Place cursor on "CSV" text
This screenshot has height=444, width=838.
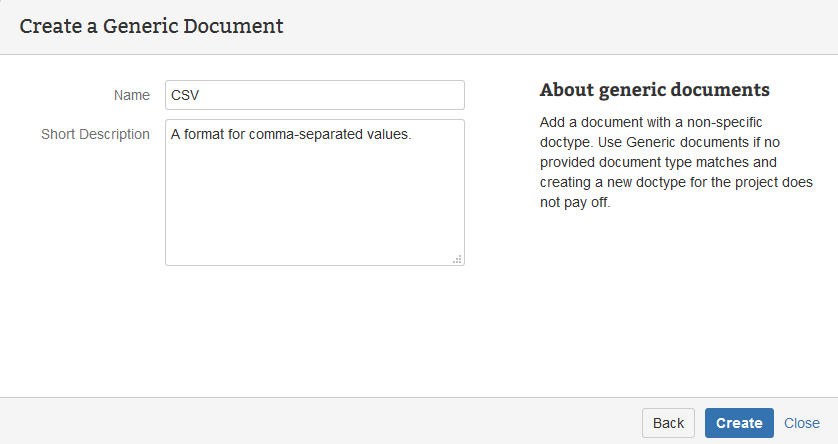point(187,95)
